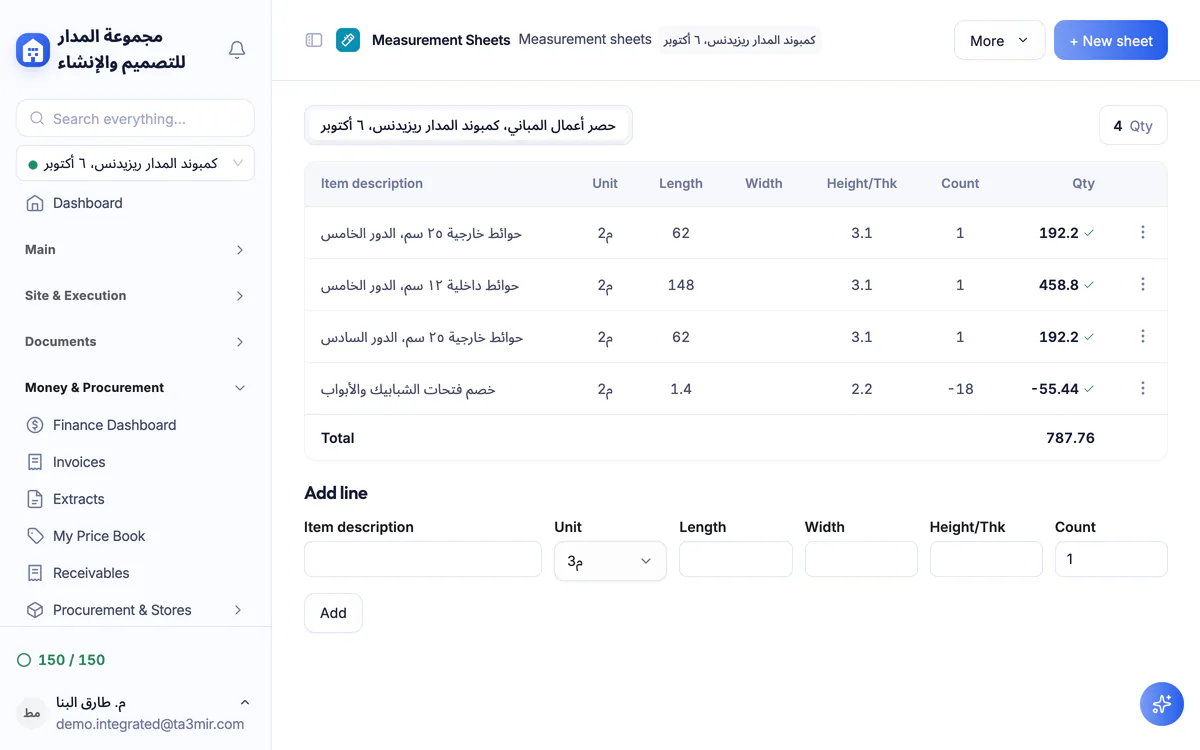Click the Length input field
Viewport: 1200px width, 750px height.
pos(735,560)
